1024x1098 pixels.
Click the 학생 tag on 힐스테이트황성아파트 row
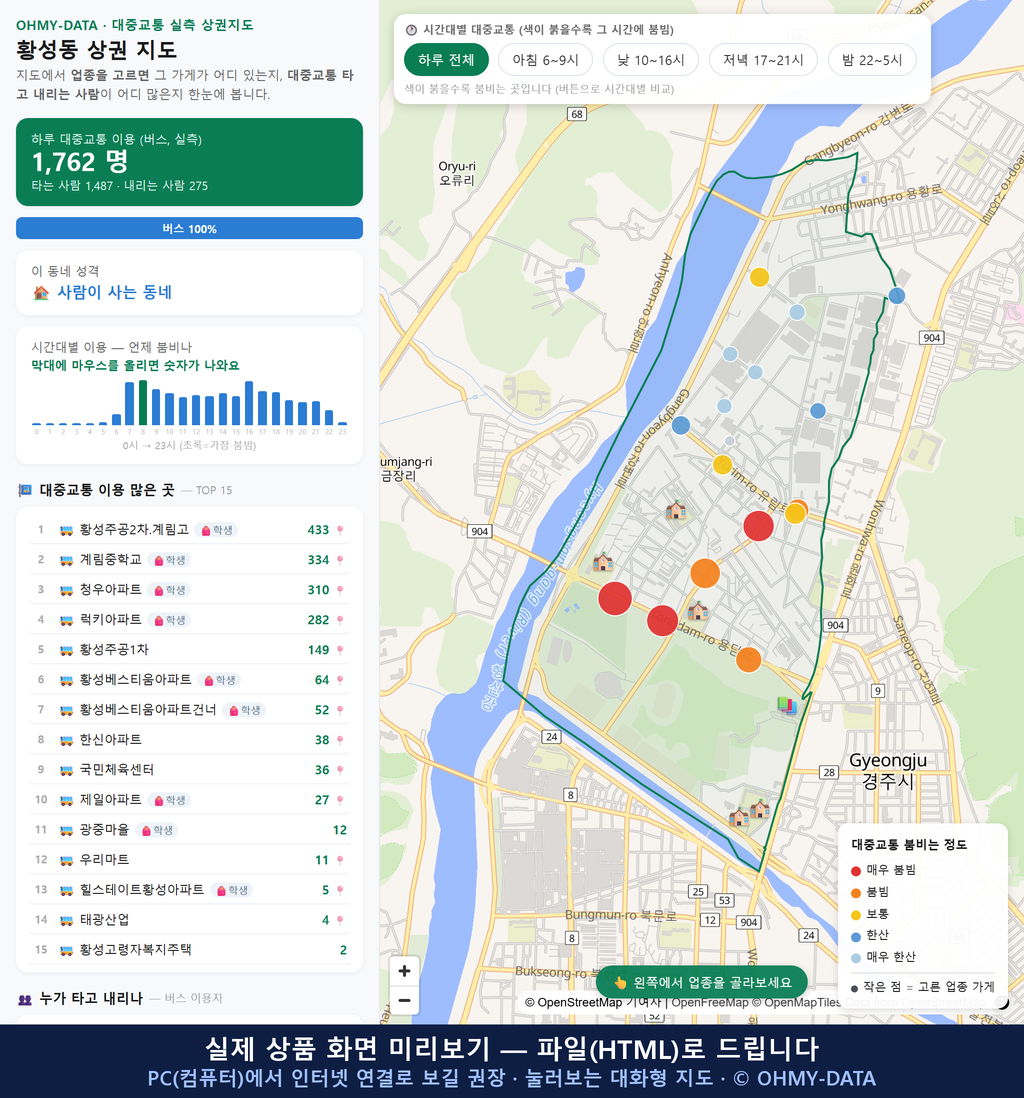click(x=233, y=890)
